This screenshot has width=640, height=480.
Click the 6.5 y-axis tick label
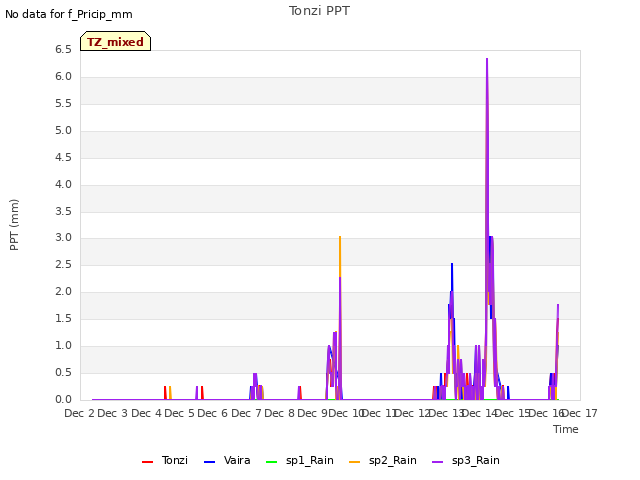coord(63,50)
